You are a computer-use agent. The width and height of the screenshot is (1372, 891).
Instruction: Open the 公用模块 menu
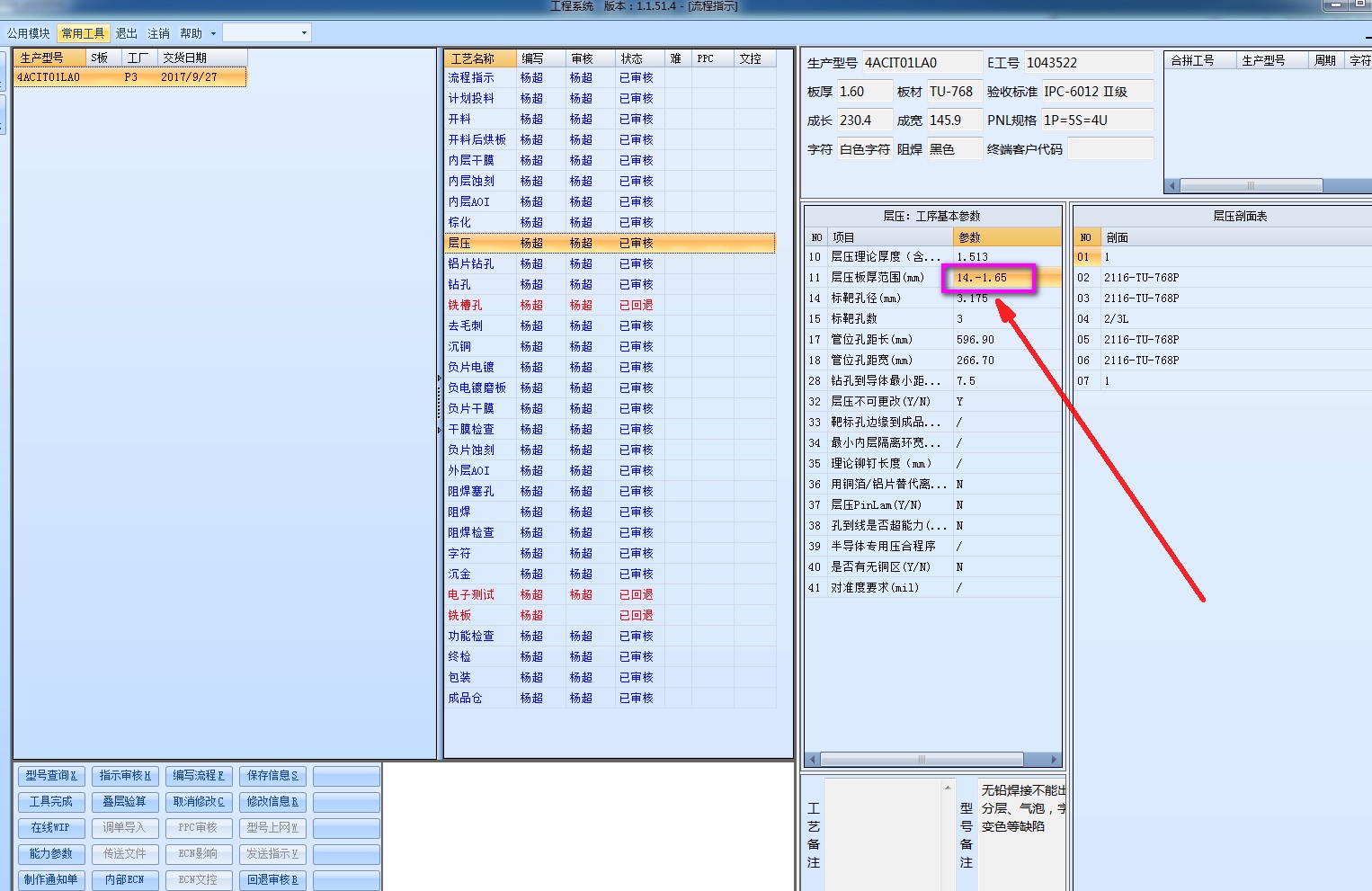click(x=29, y=33)
